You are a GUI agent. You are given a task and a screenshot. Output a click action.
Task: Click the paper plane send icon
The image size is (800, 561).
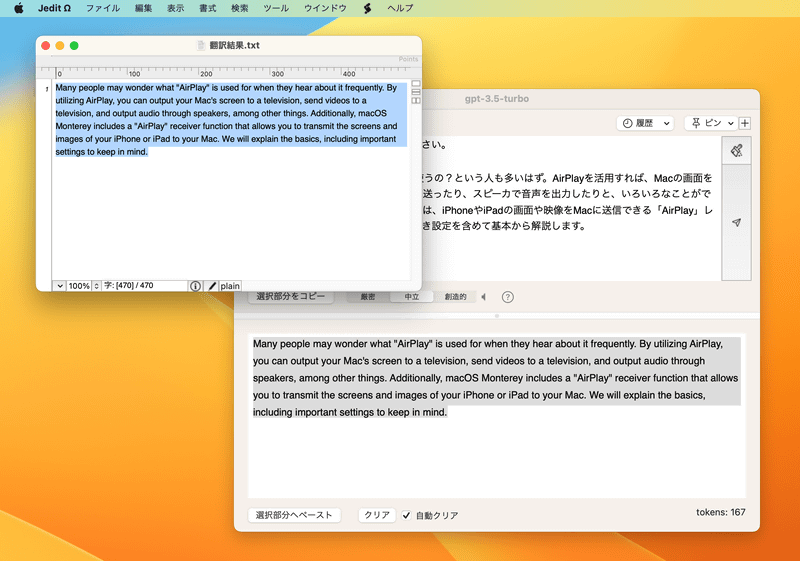(736, 222)
